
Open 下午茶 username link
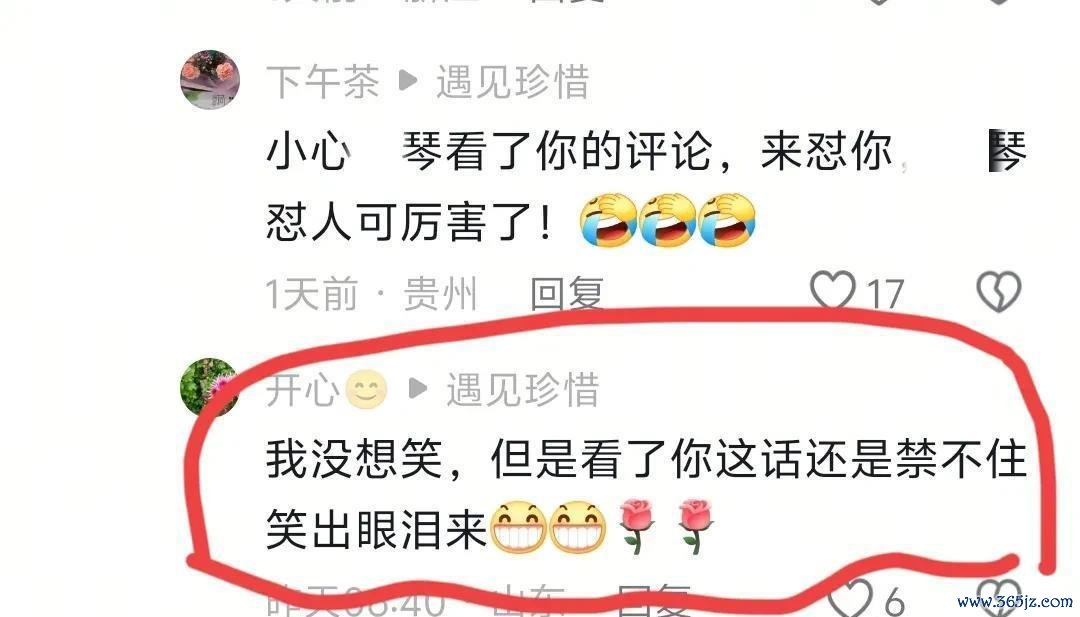(323, 82)
